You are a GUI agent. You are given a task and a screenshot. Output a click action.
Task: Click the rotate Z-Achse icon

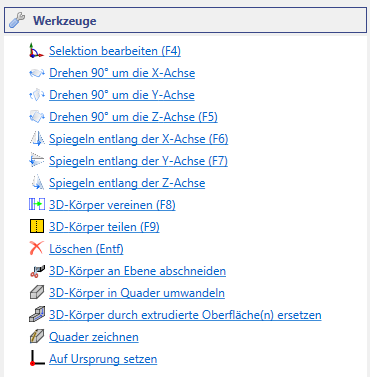click(36, 117)
